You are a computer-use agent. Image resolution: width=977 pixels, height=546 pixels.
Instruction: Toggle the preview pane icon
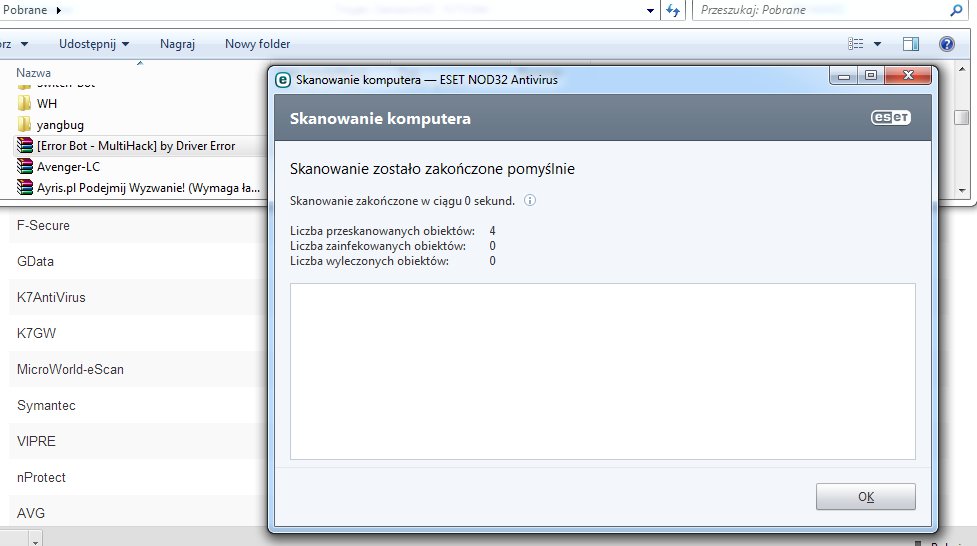pyautogui.click(x=911, y=44)
